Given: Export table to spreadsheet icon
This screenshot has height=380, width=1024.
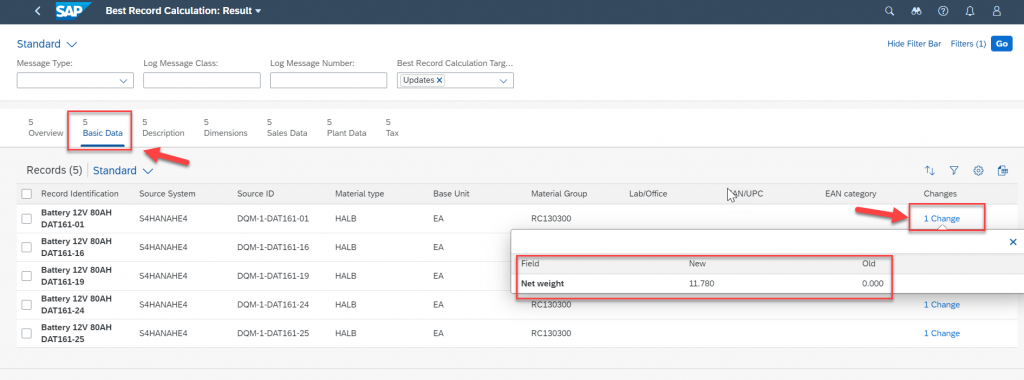Looking at the screenshot, I should [1002, 170].
